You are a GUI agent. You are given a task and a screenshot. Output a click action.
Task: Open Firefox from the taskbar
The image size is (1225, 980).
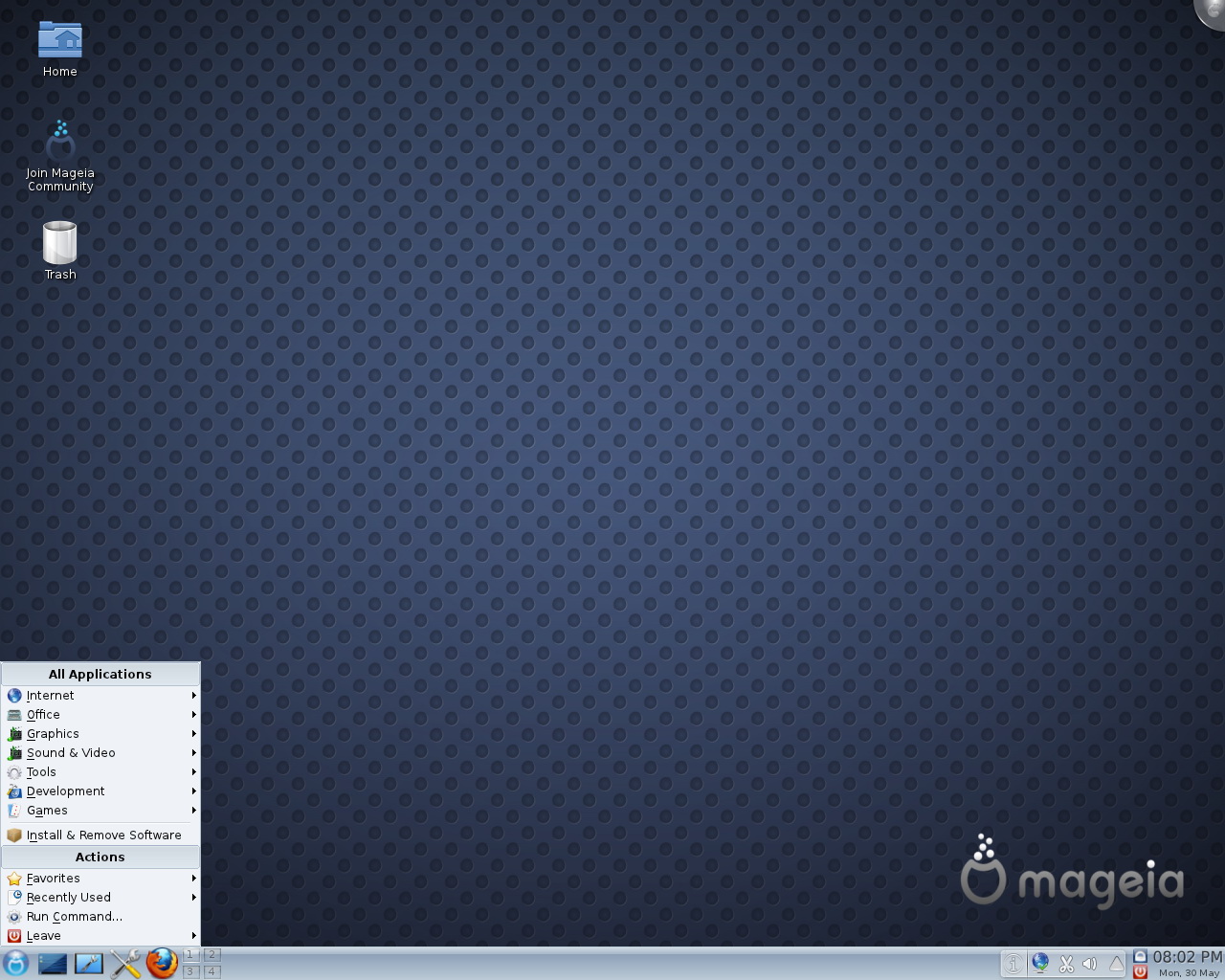click(x=162, y=963)
